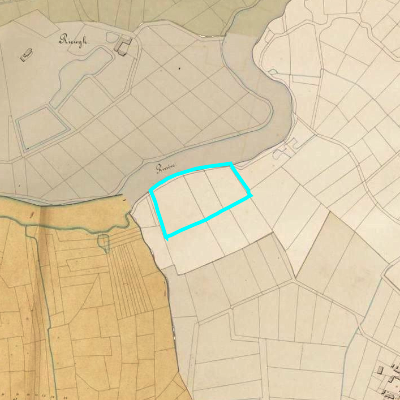Select the small building symbol near the left edge

click(x=27, y=55)
